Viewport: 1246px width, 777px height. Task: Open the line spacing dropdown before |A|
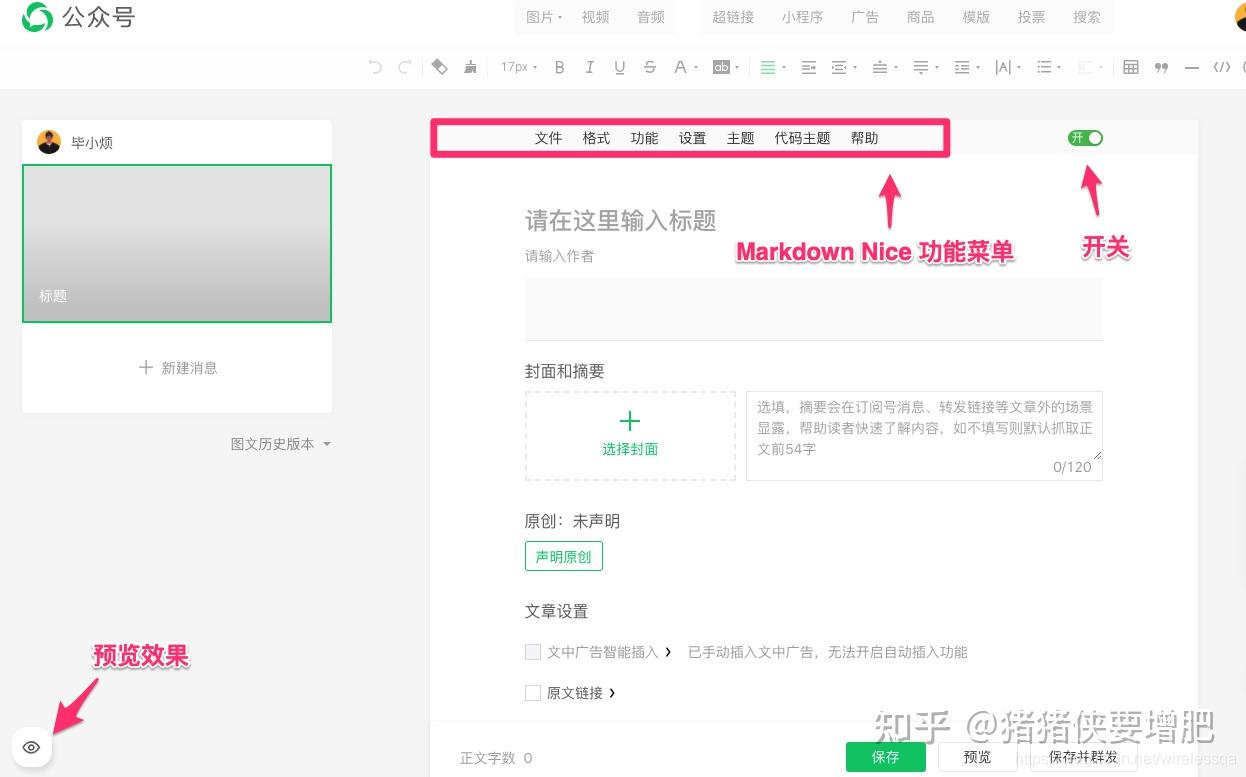(967, 67)
